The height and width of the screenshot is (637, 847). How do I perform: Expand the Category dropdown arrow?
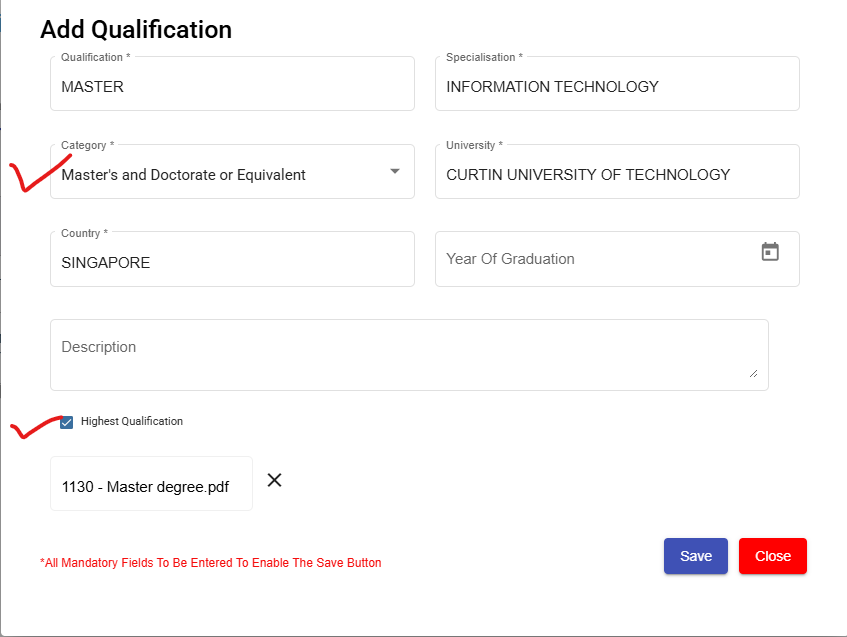tap(395, 171)
